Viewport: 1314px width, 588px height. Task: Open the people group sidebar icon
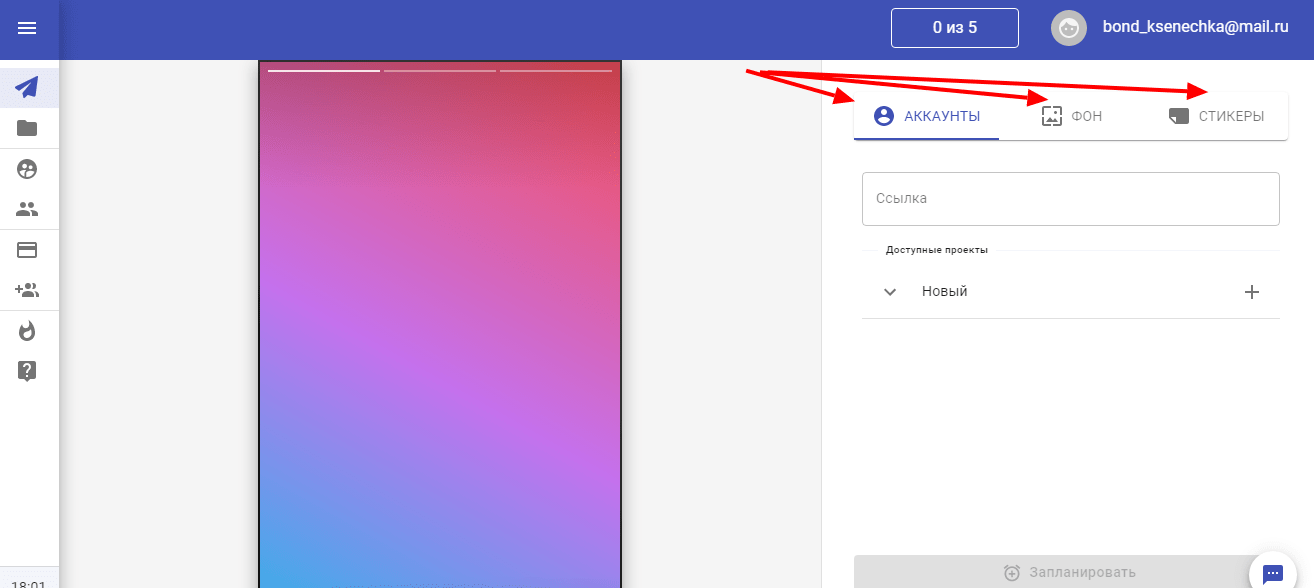click(28, 209)
